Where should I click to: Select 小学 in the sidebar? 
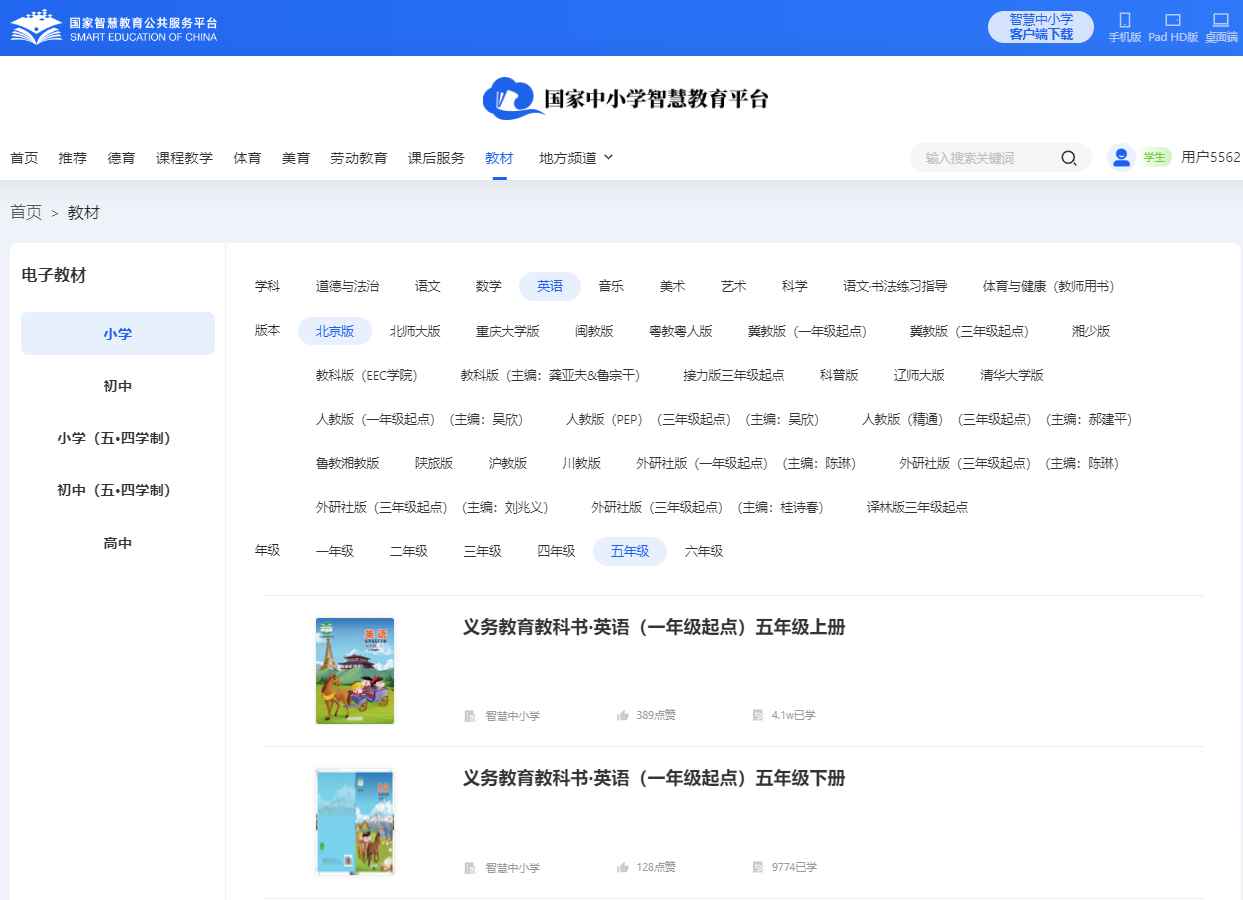[118, 334]
